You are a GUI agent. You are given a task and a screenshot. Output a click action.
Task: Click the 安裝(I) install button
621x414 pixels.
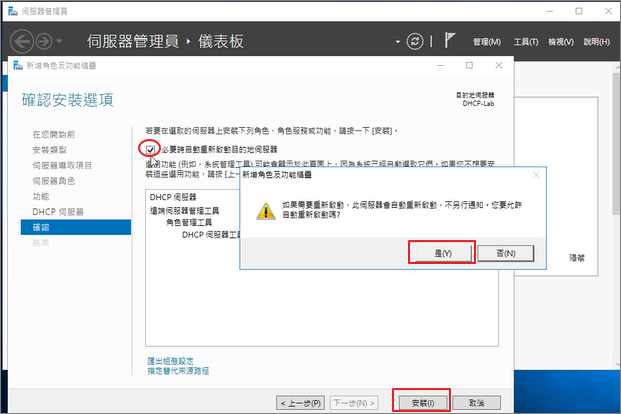(423, 403)
